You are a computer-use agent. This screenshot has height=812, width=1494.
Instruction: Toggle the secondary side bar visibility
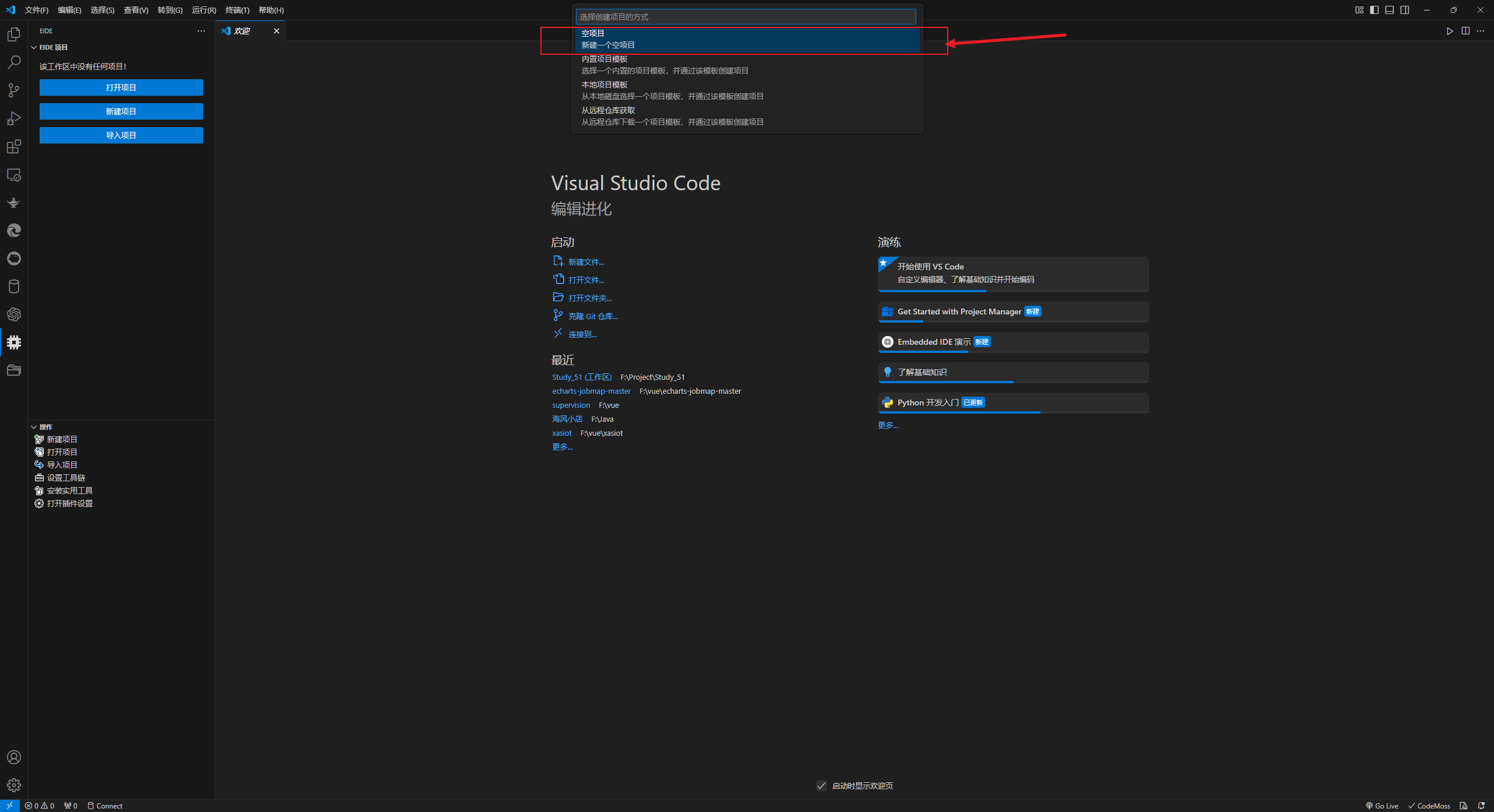(1405, 10)
